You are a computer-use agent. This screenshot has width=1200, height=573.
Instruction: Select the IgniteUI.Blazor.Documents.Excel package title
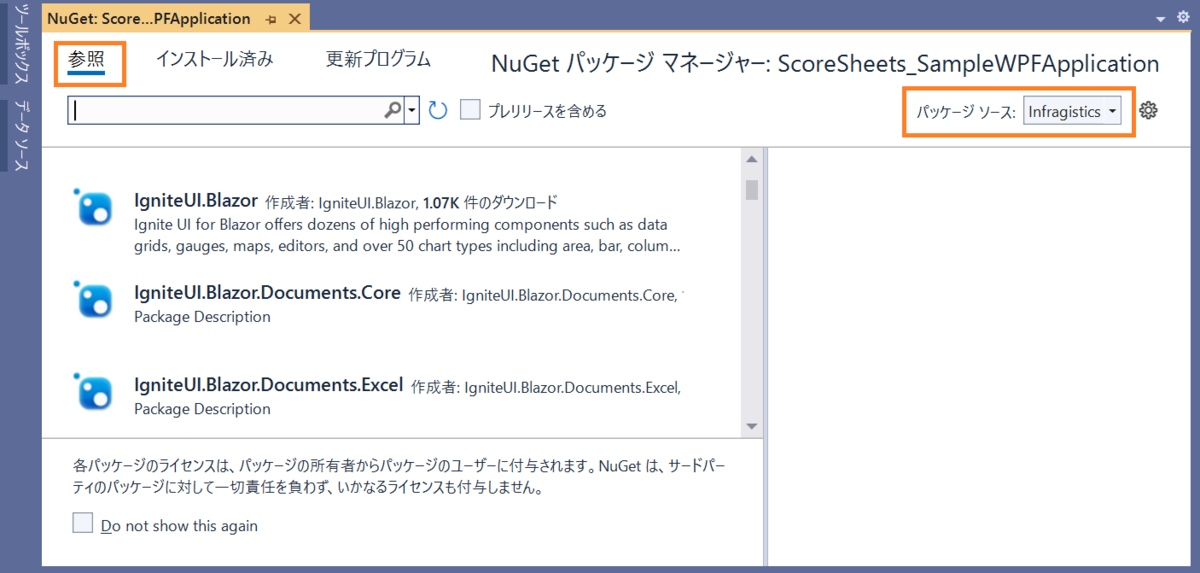(x=268, y=384)
